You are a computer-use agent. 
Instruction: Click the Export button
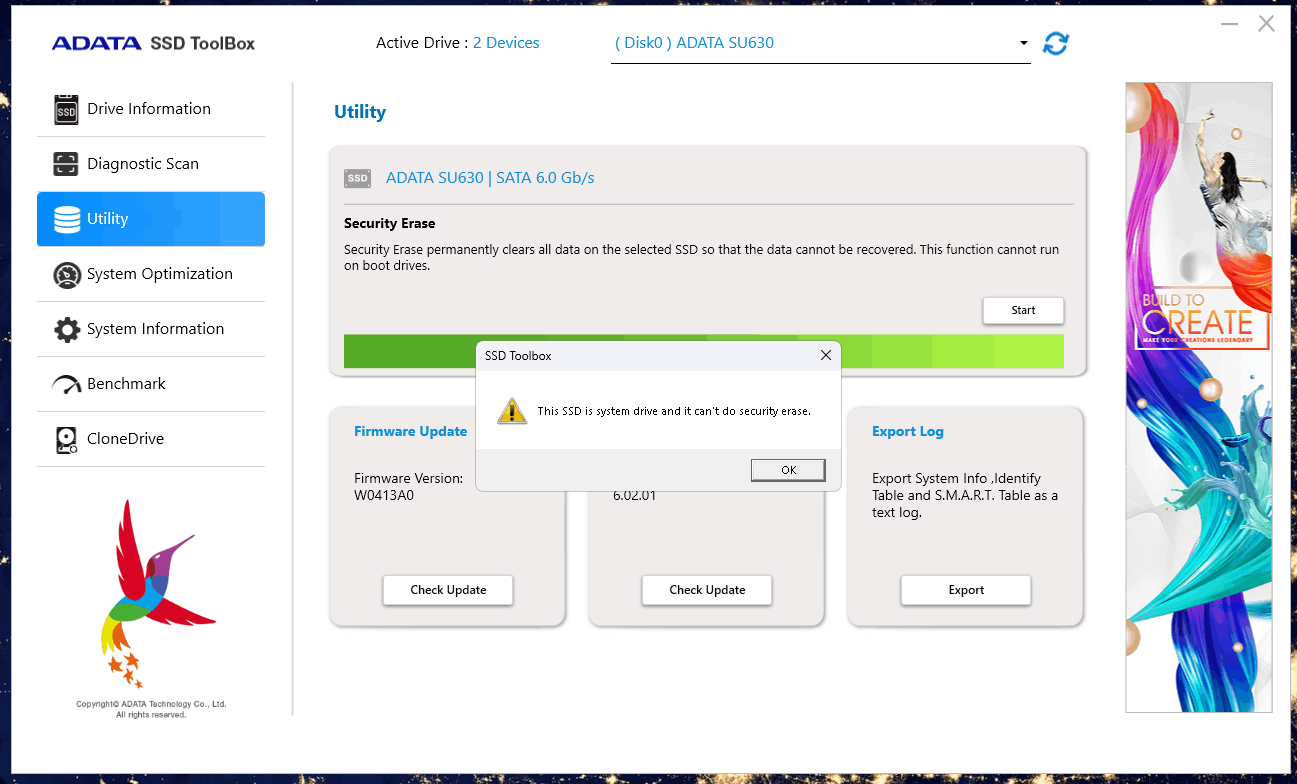click(966, 590)
